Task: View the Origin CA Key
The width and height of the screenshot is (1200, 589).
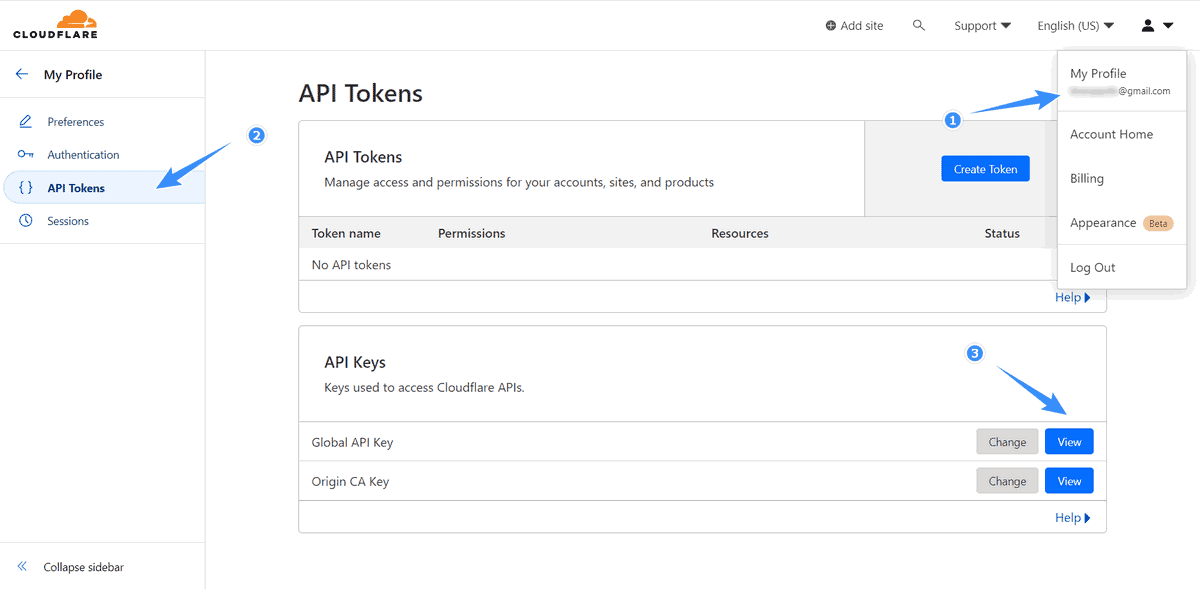Action: pyautogui.click(x=1069, y=481)
